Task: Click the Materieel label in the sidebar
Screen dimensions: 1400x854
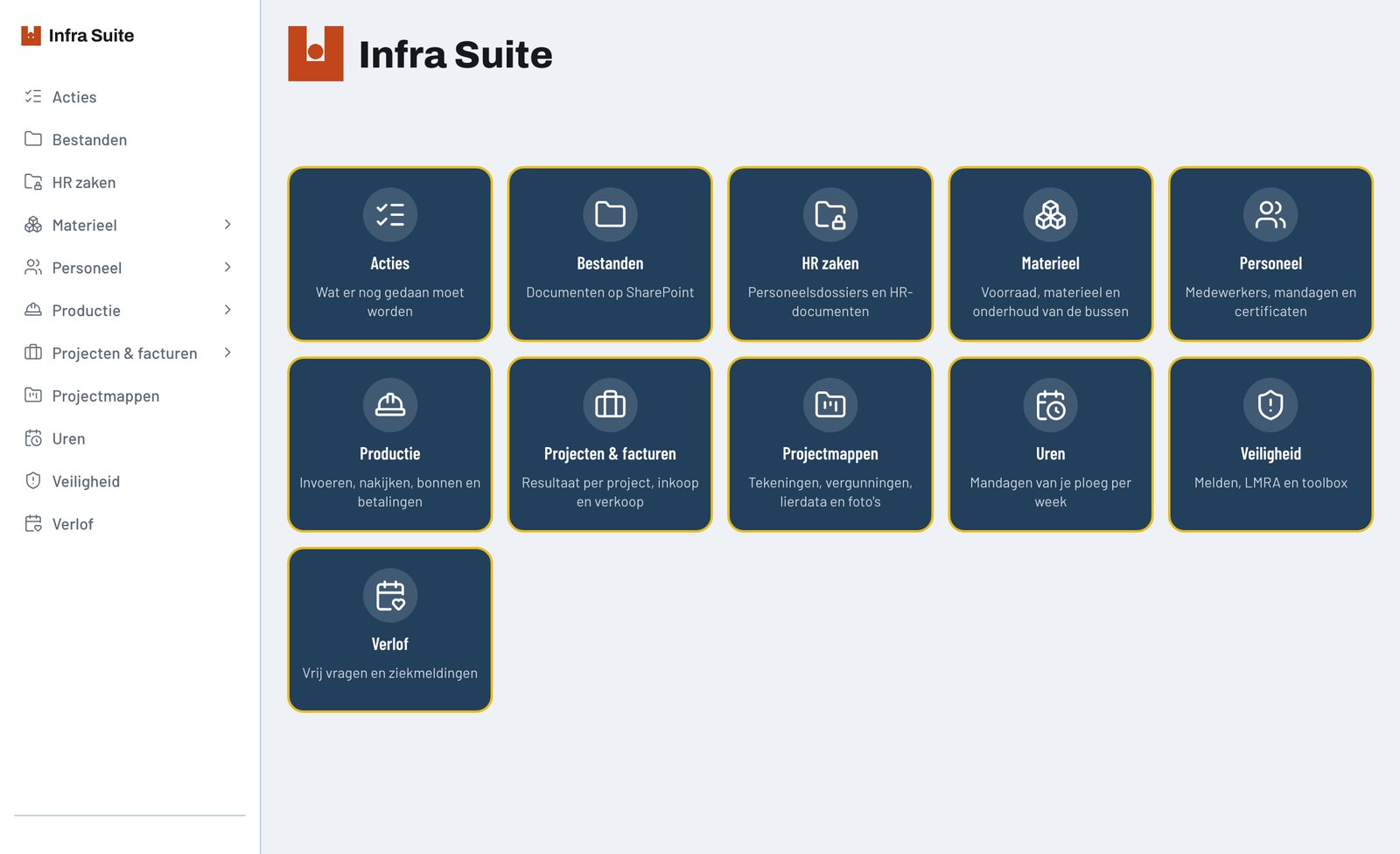Action: 84,226
